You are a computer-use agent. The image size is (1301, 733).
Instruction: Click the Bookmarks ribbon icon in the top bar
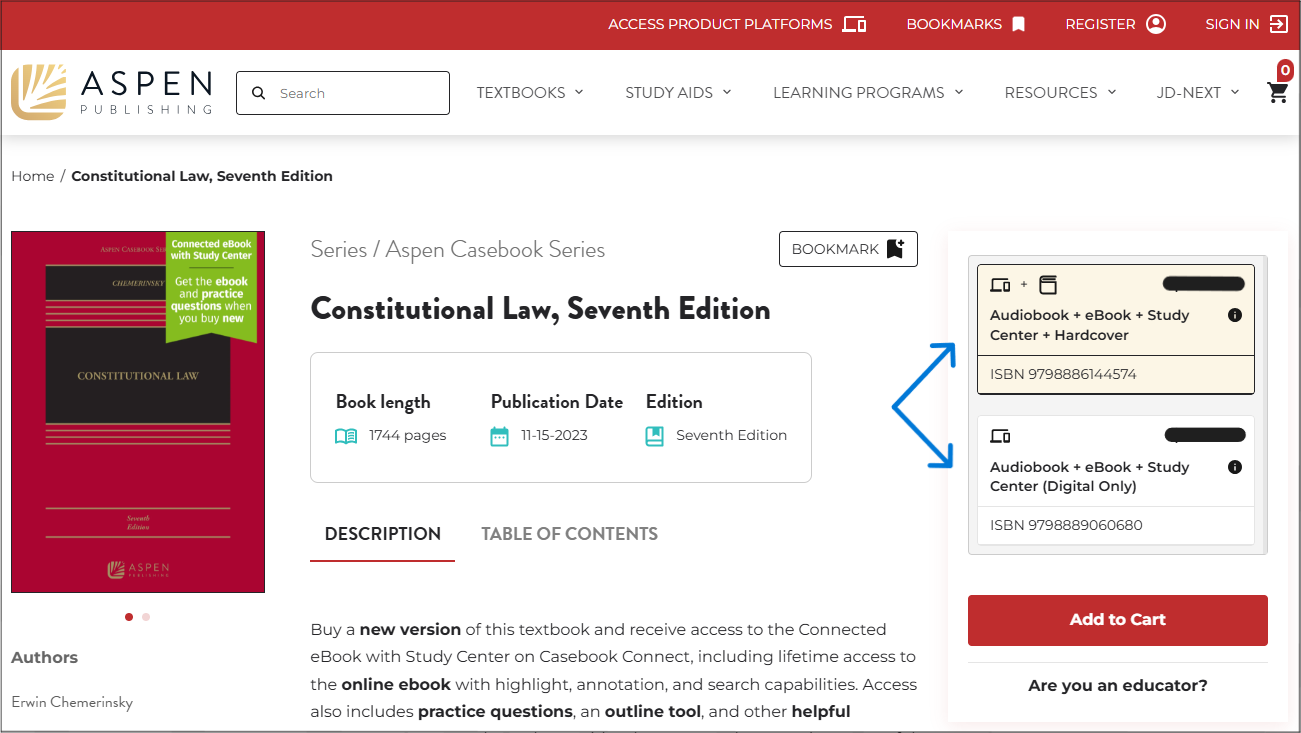1019,24
